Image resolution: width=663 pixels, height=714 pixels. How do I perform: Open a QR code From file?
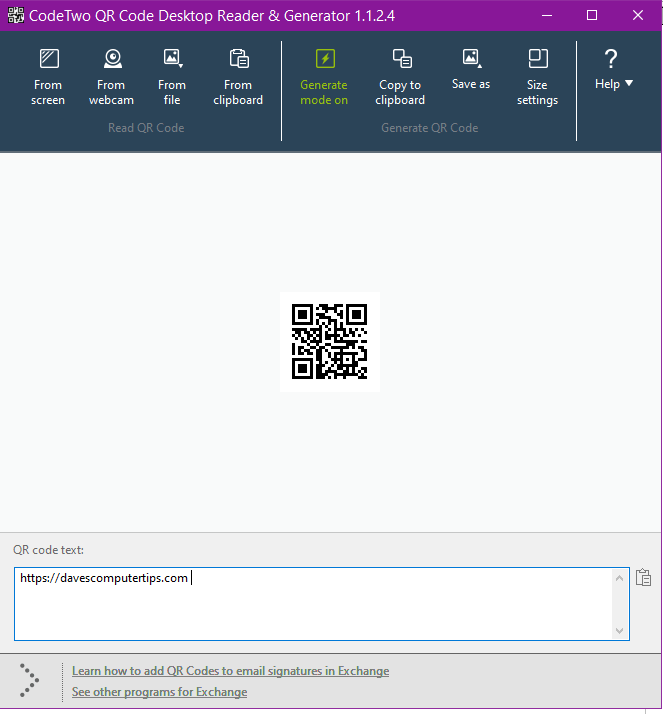click(172, 77)
